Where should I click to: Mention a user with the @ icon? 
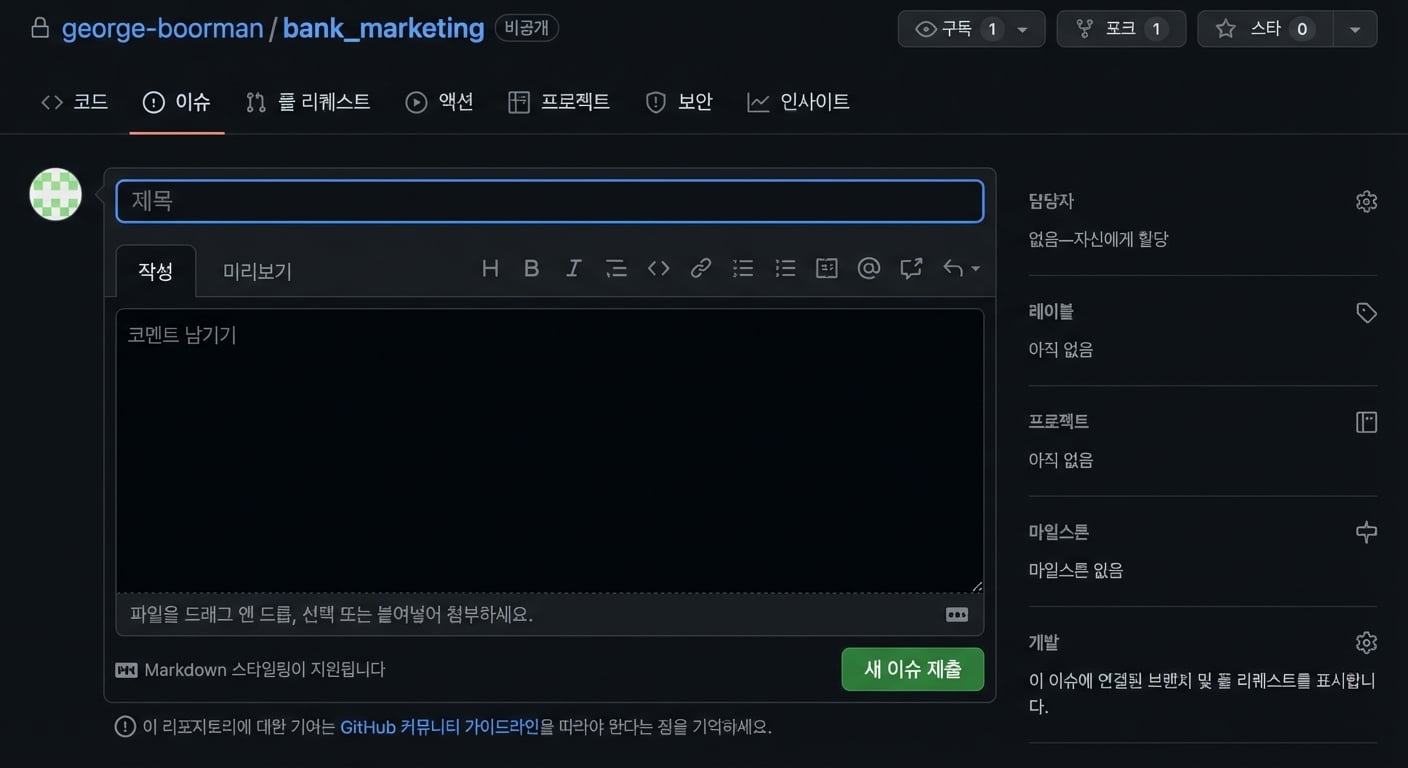coord(869,268)
